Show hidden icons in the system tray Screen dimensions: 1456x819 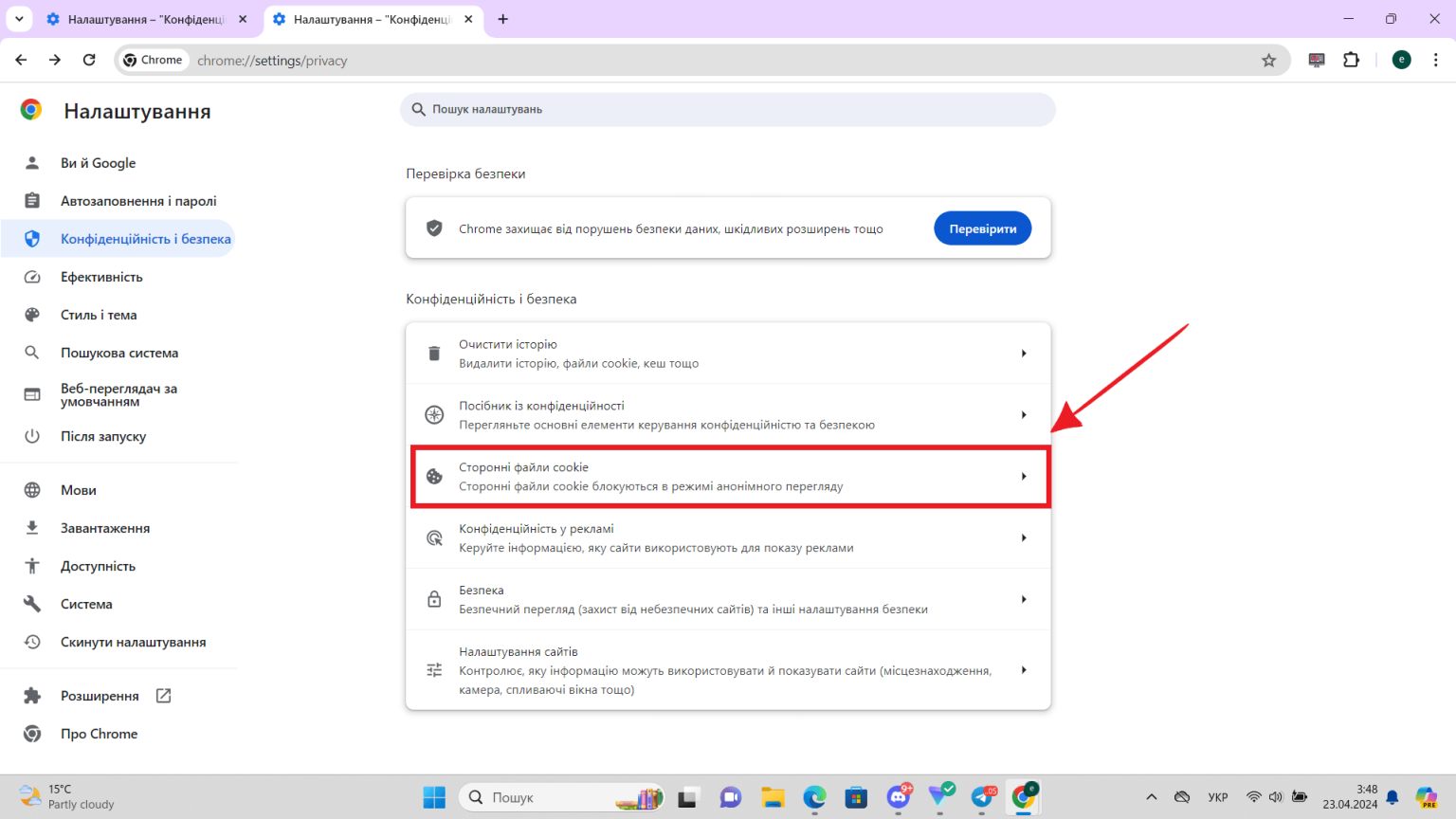1151,797
